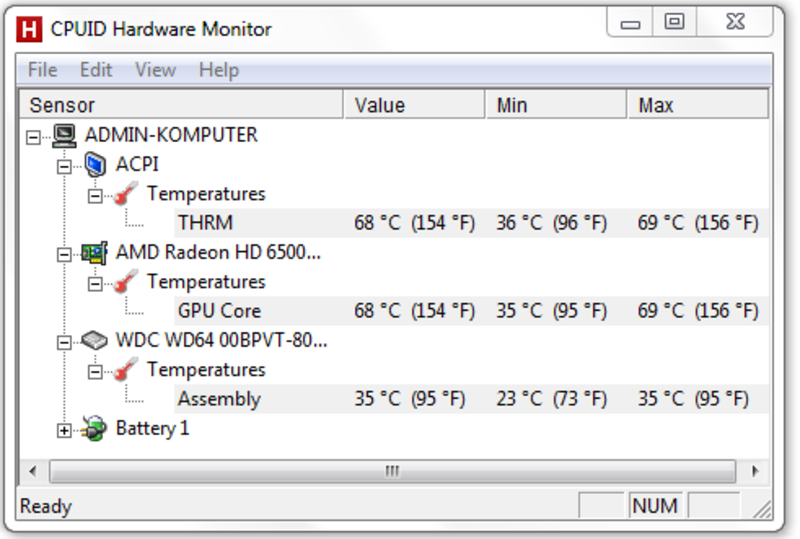800x539 pixels.
Task: Click the ADMIN-KOMPUTER computer icon
Action: click(x=64, y=136)
